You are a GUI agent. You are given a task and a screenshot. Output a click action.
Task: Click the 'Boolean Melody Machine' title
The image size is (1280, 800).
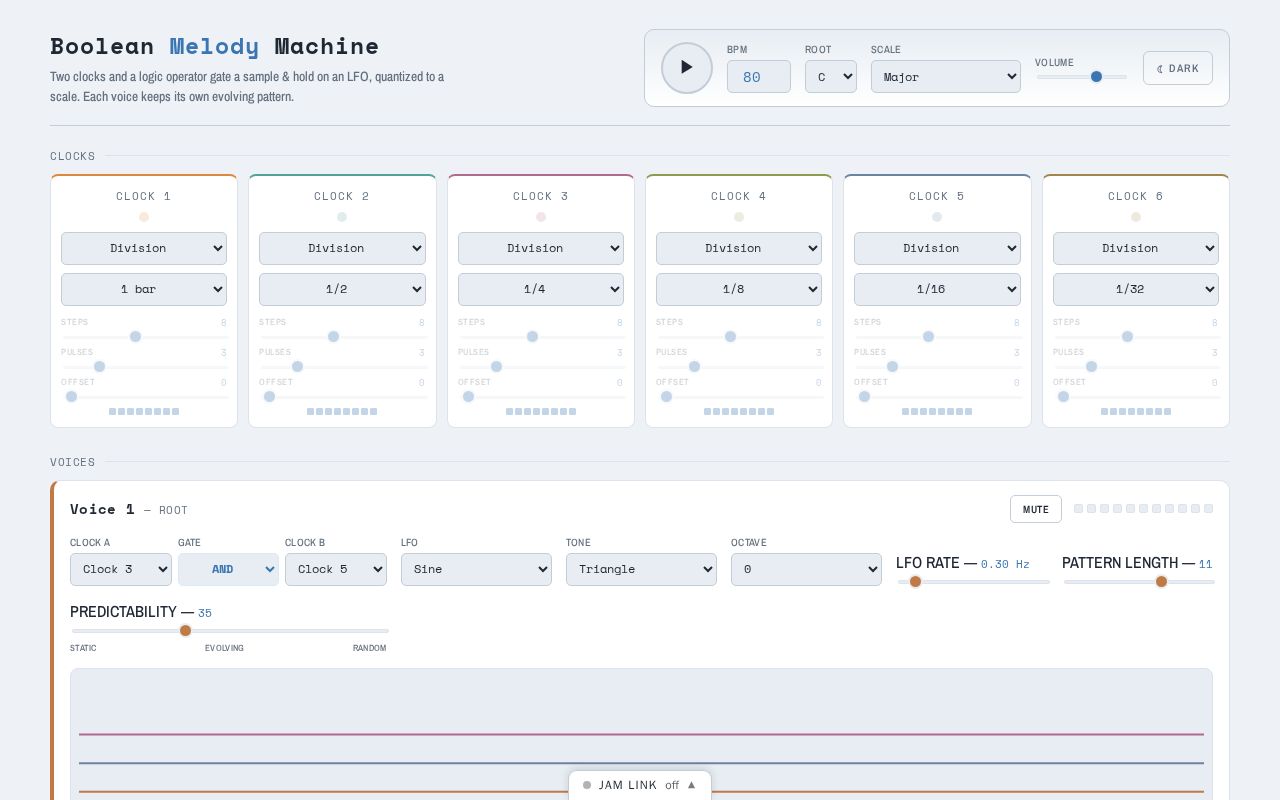(x=215, y=46)
